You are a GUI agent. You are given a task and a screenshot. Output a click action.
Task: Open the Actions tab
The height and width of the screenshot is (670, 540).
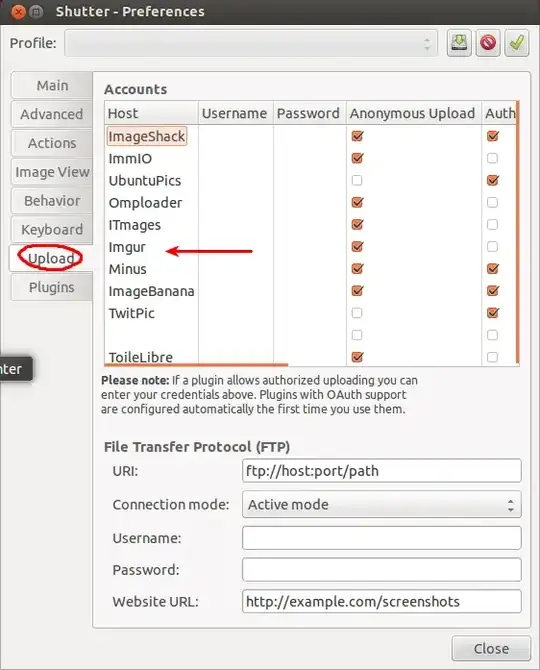click(x=52, y=143)
